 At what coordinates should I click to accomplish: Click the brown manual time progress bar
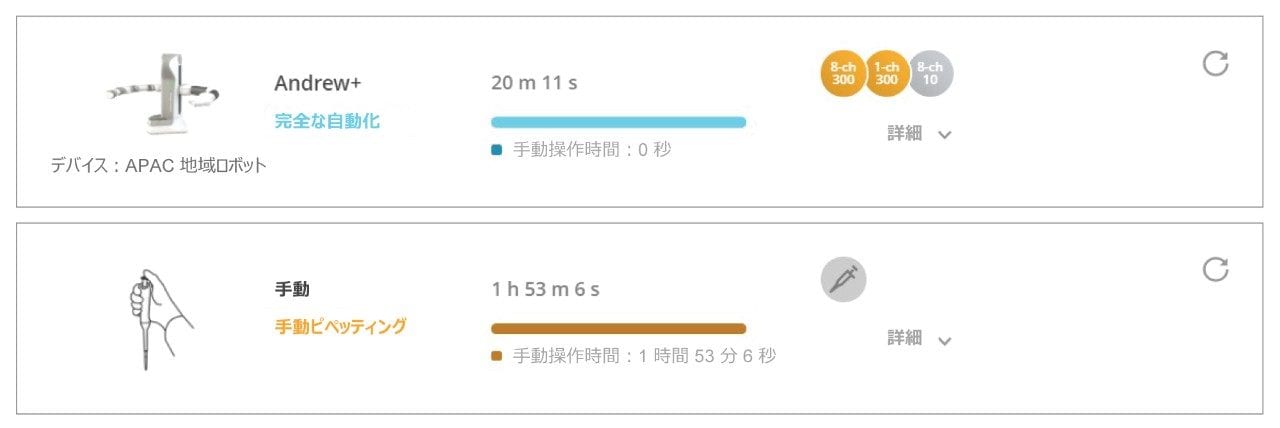click(x=618, y=328)
